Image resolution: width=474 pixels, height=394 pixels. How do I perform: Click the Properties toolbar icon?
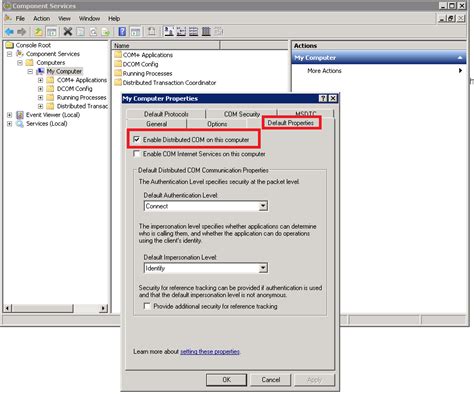(x=80, y=32)
